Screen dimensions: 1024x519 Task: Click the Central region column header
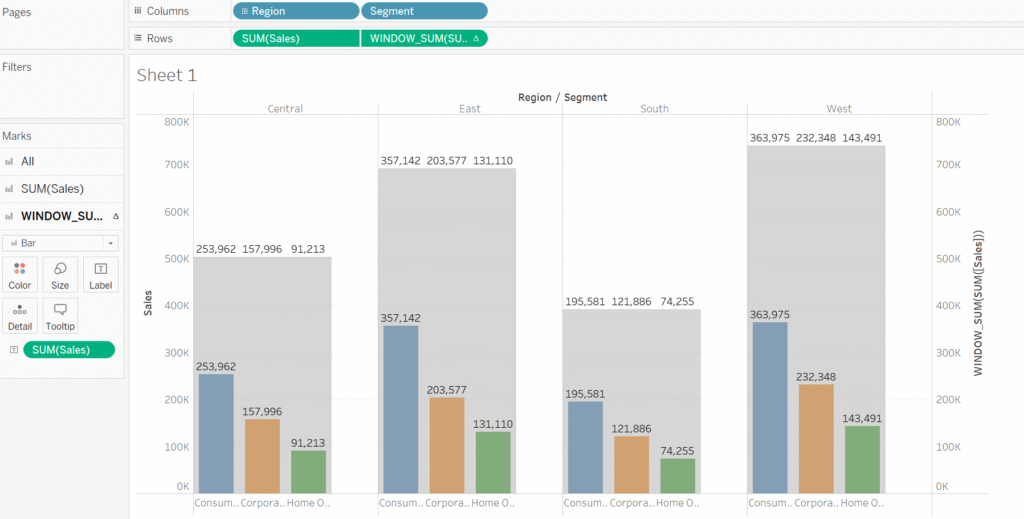(x=285, y=109)
